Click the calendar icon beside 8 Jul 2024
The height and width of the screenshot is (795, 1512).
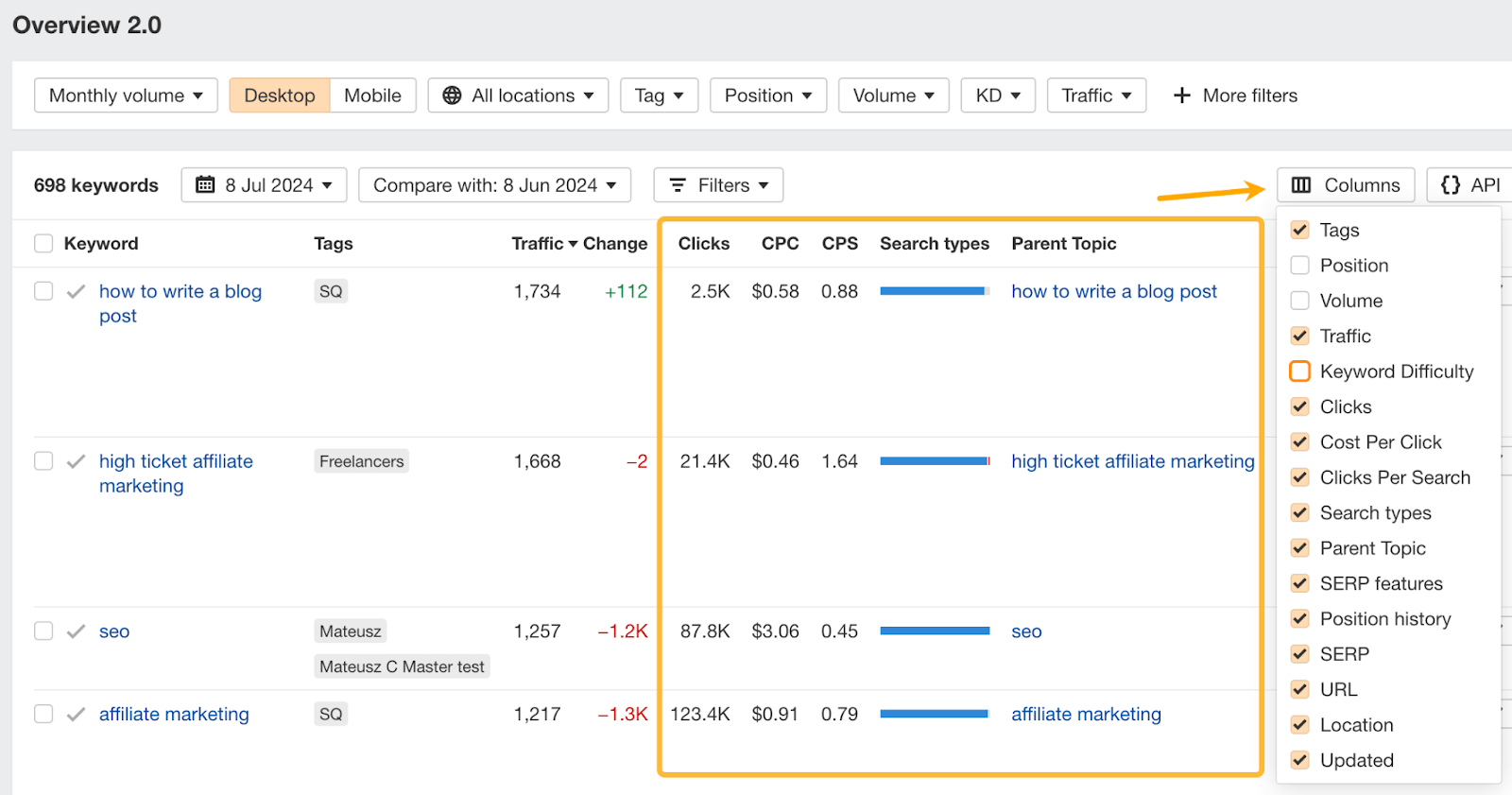tap(205, 185)
